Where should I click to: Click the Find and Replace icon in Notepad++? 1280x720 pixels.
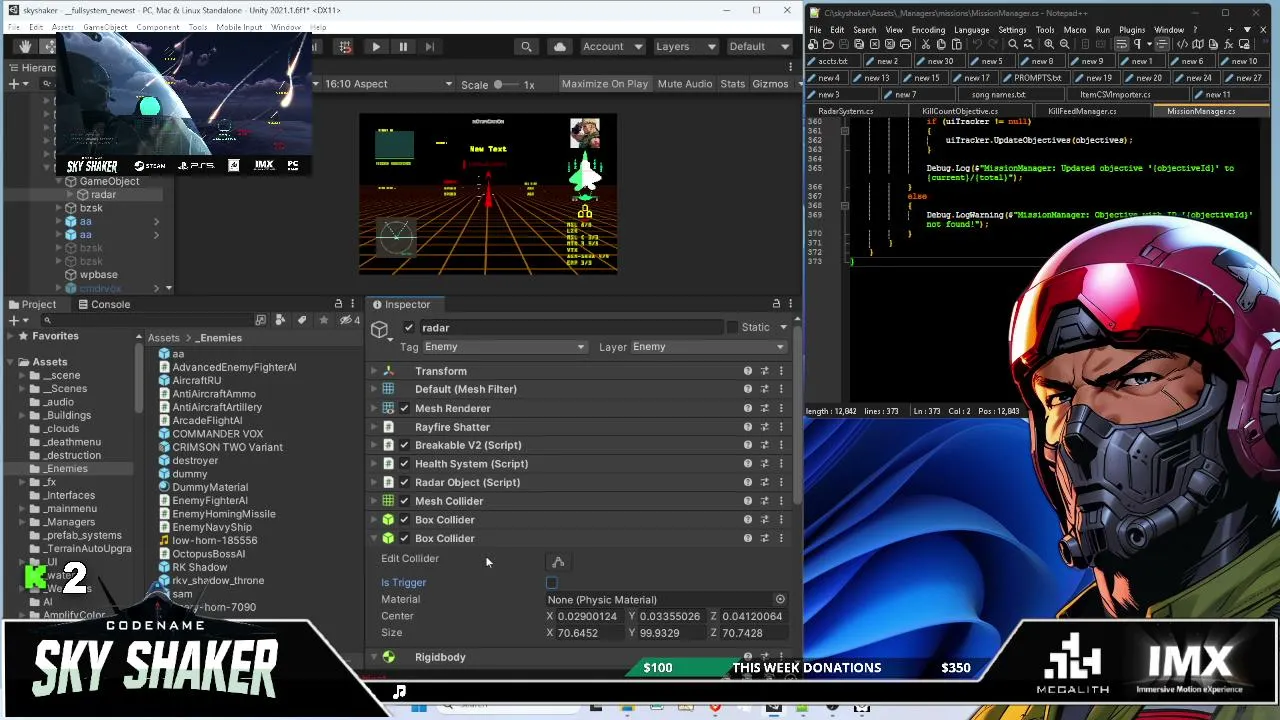click(x=1028, y=45)
